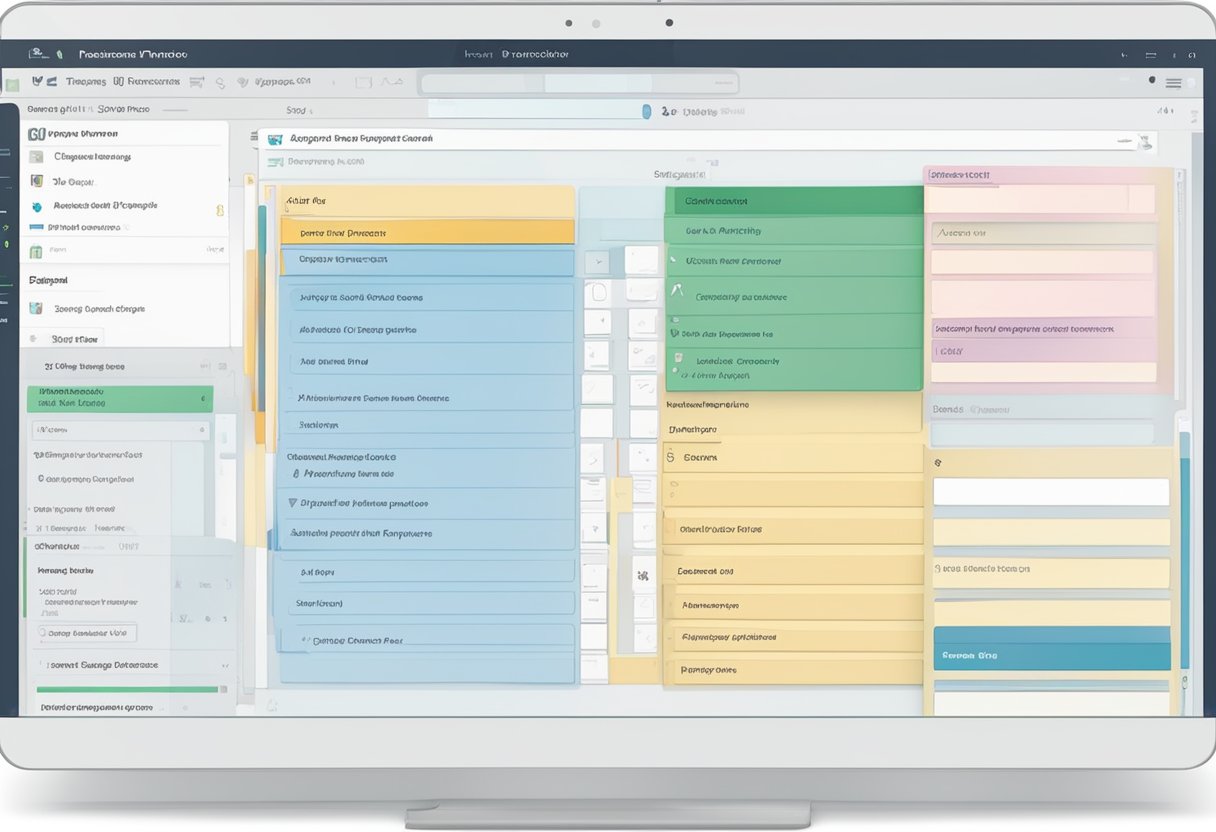Click the app logo icon in title bar
This screenshot has height=832, width=1216.
coord(37,54)
